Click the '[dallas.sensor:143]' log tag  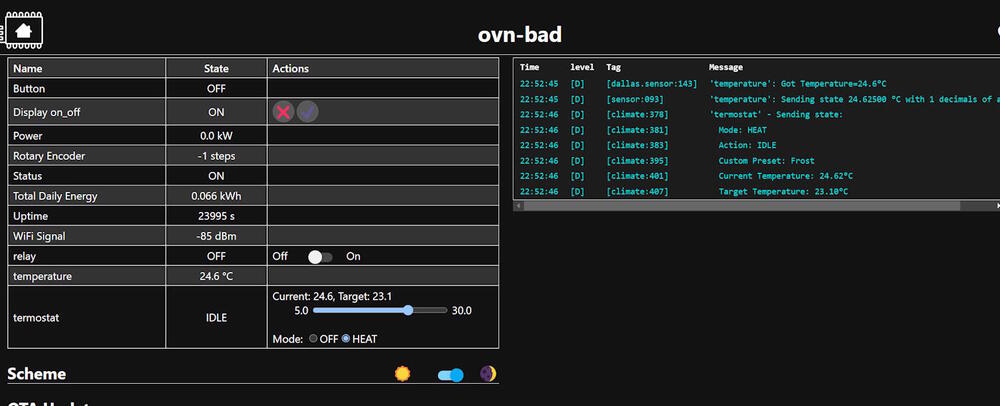[x=651, y=83]
